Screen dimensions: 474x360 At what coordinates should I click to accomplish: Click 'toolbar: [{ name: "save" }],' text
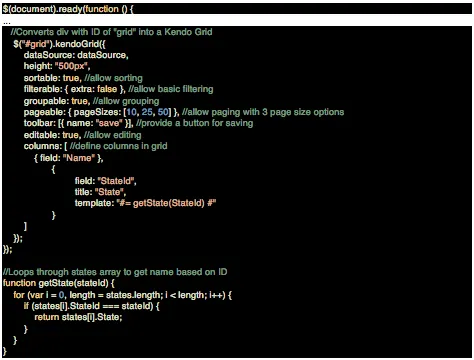79,123
